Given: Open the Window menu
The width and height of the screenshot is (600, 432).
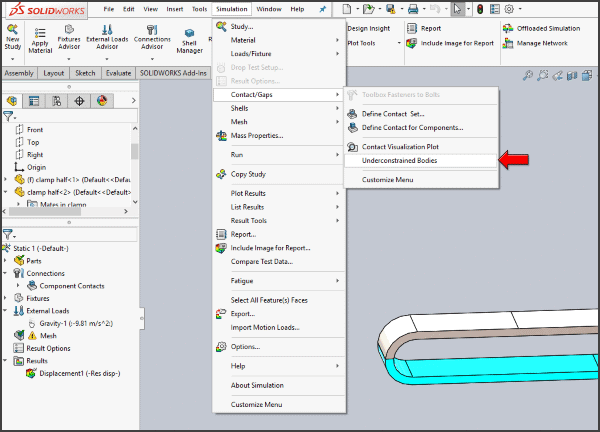Looking at the screenshot, I should [269, 9].
